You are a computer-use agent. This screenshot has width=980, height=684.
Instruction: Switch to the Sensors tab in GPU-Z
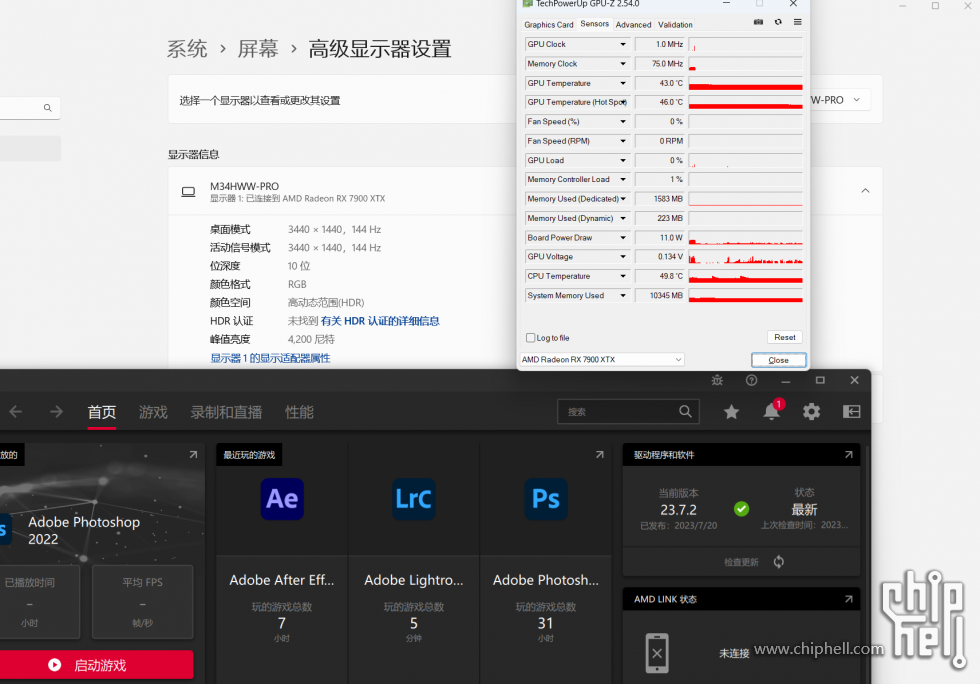click(594, 24)
